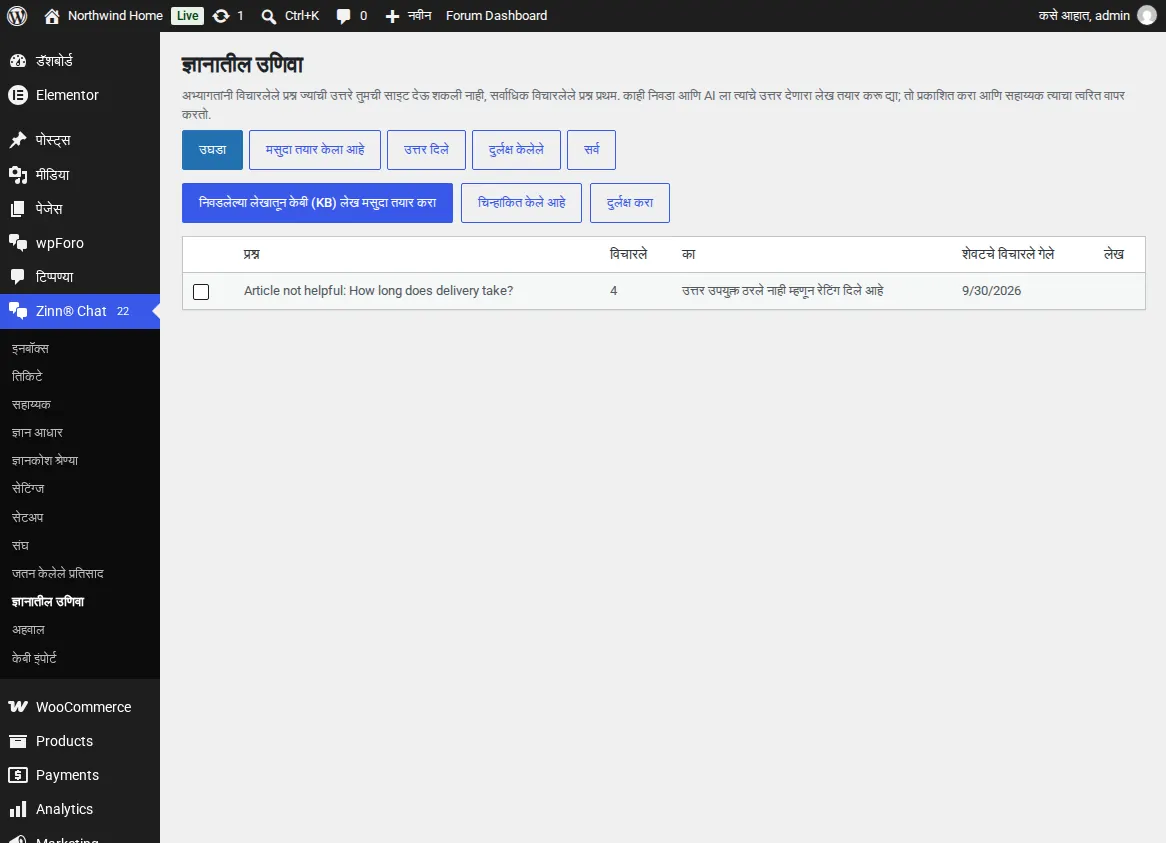
Task: Open the Payments sidebar menu
Action: coord(67,775)
